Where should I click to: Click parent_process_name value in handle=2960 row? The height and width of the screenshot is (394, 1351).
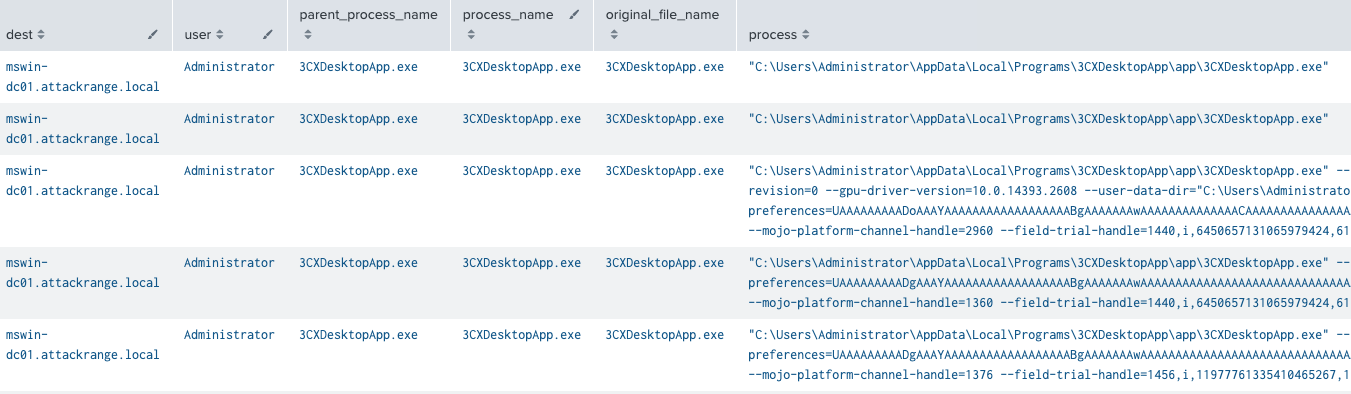coord(359,171)
